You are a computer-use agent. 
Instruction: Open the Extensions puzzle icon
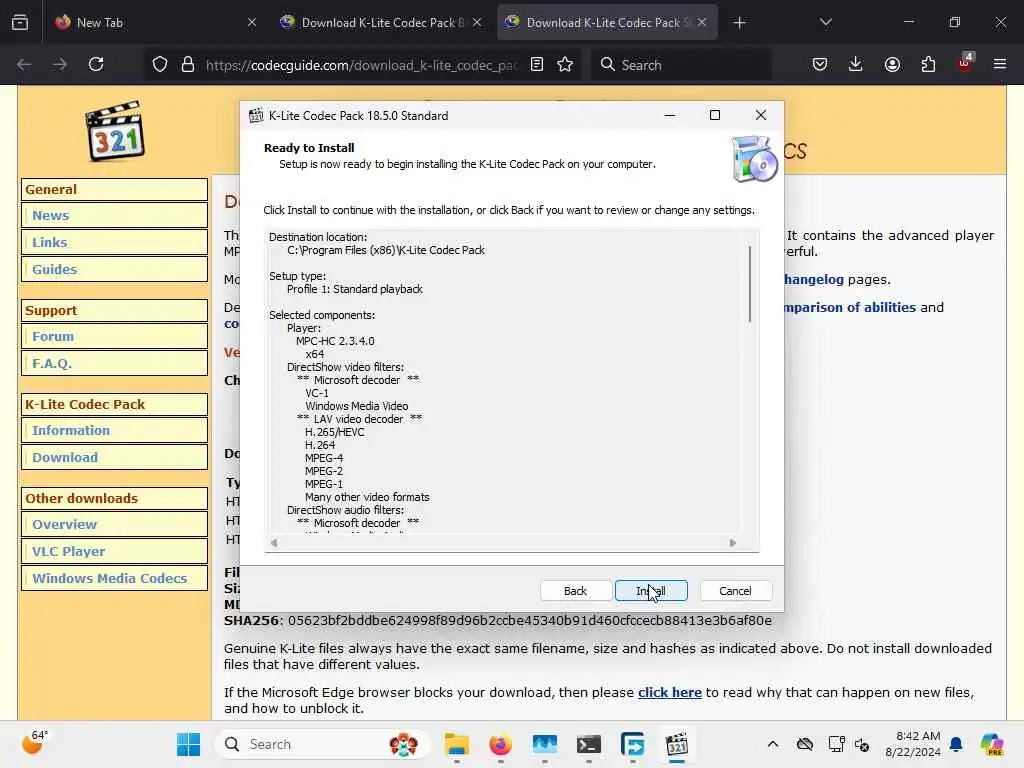click(928, 64)
